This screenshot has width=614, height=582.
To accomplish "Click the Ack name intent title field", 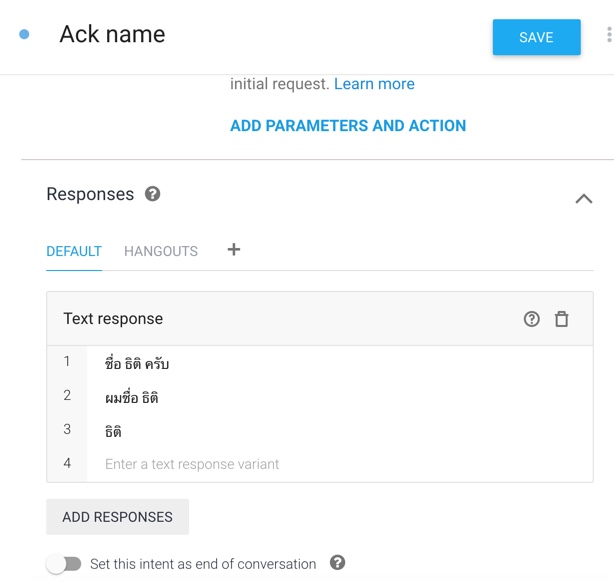I will click(112, 34).
